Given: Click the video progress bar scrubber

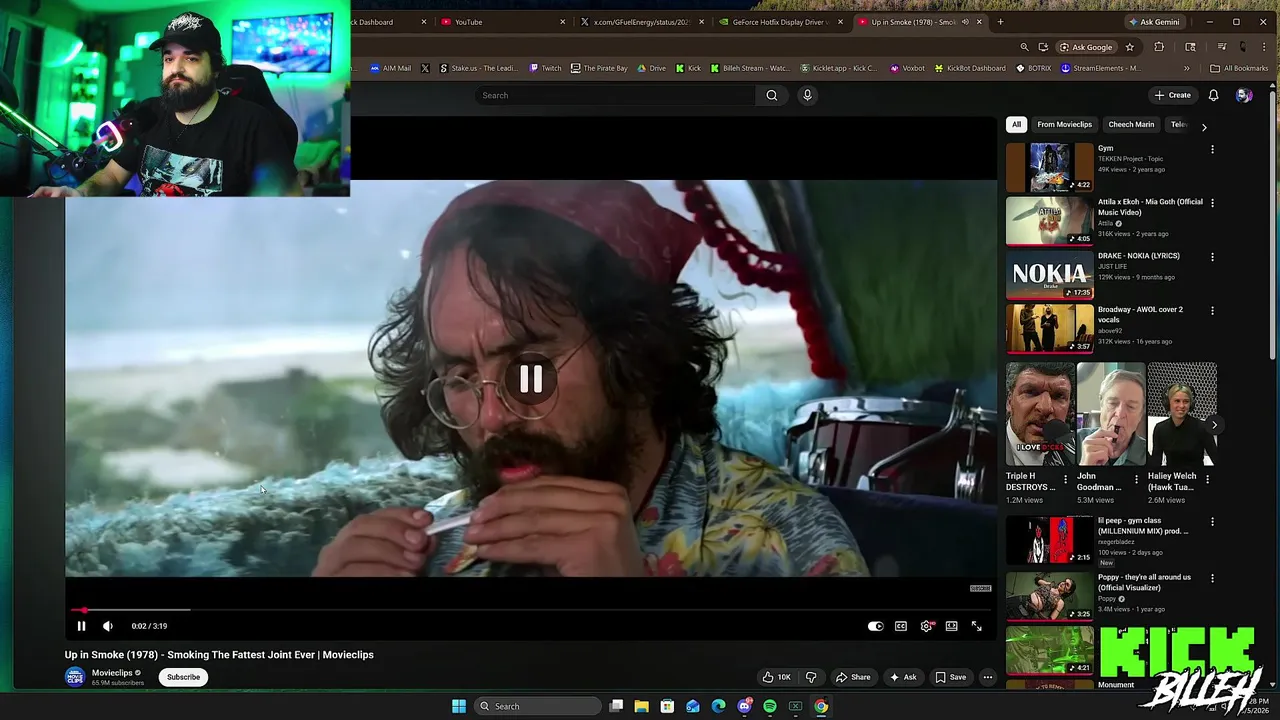Looking at the screenshot, I should click(84, 609).
